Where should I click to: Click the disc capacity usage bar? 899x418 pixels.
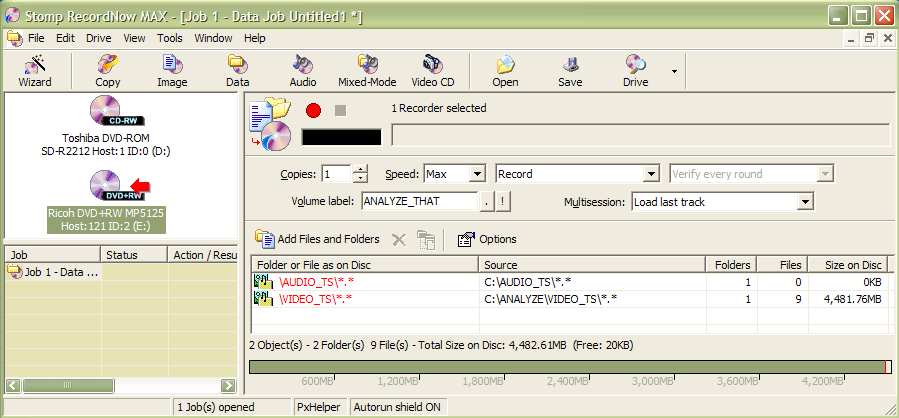(x=571, y=367)
